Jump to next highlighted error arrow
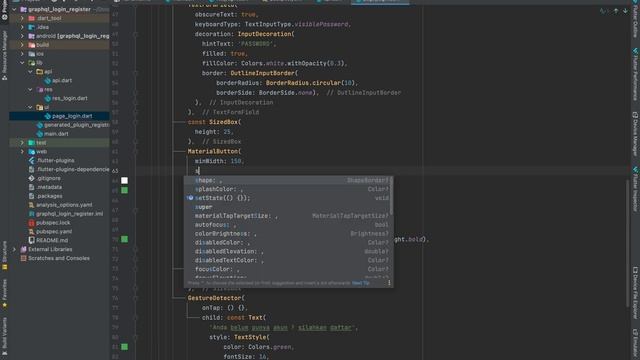640x360 pixels. coord(625,11)
